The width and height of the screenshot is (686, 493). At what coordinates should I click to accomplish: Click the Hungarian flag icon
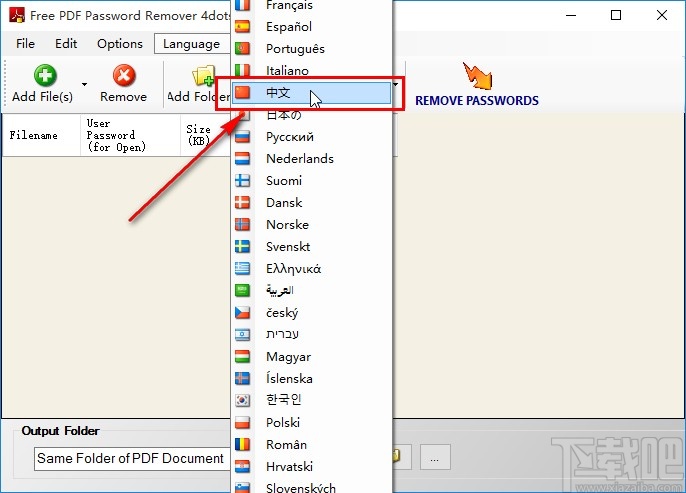pos(242,357)
